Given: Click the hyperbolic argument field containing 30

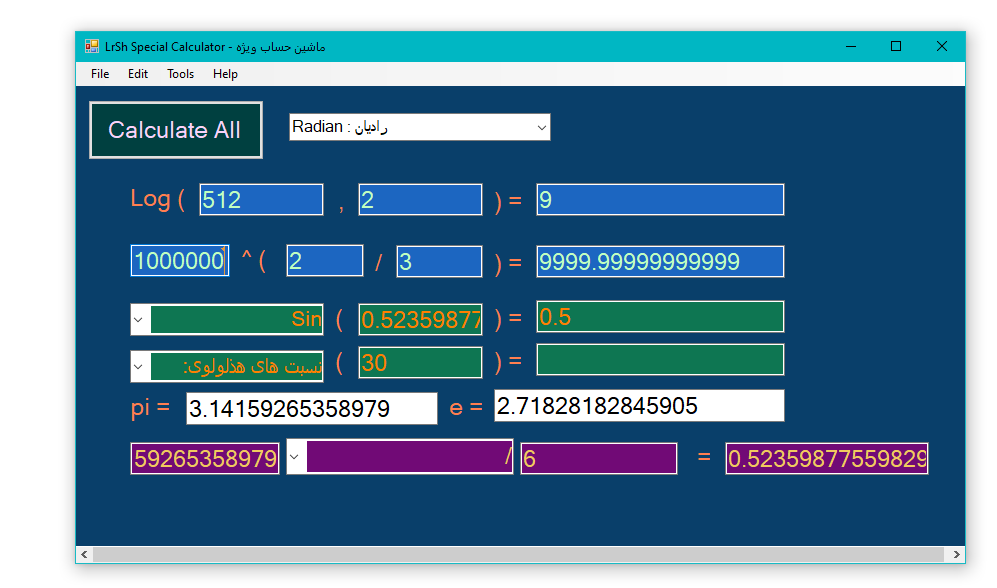Looking at the screenshot, I should [x=420, y=363].
